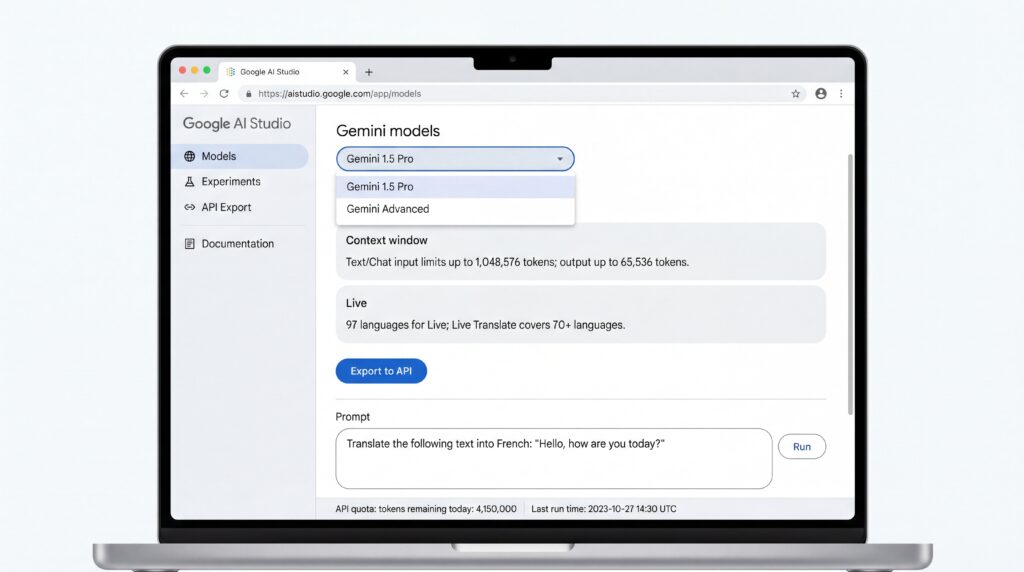The image size is (1024, 572).
Task: Click the page vertical scrollbar
Action: tap(850, 284)
